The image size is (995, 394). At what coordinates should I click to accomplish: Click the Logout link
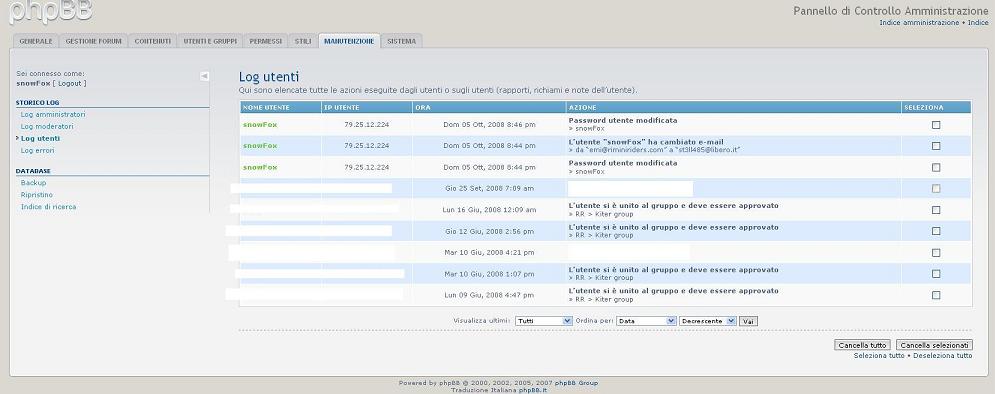[69, 83]
